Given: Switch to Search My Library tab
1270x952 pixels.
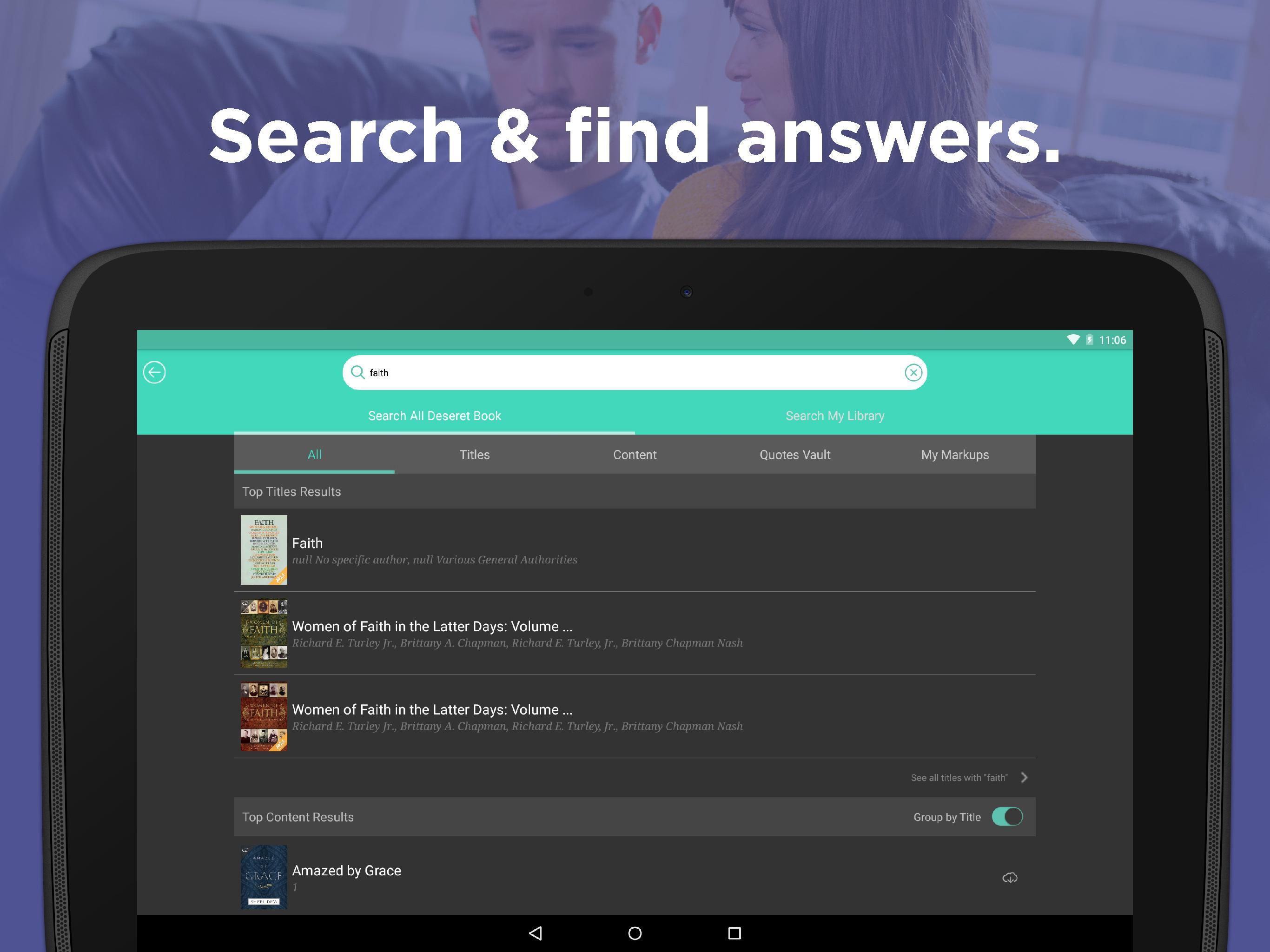Looking at the screenshot, I should tap(835, 415).
